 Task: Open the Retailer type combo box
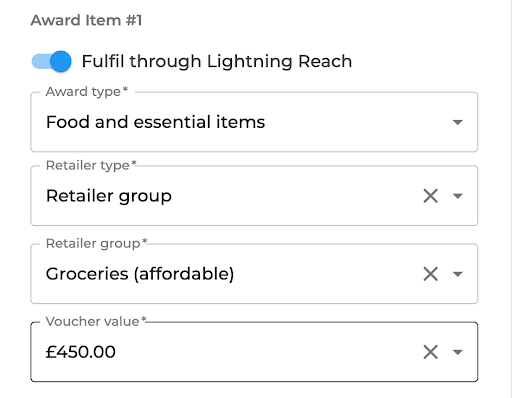click(x=254, y=196)
